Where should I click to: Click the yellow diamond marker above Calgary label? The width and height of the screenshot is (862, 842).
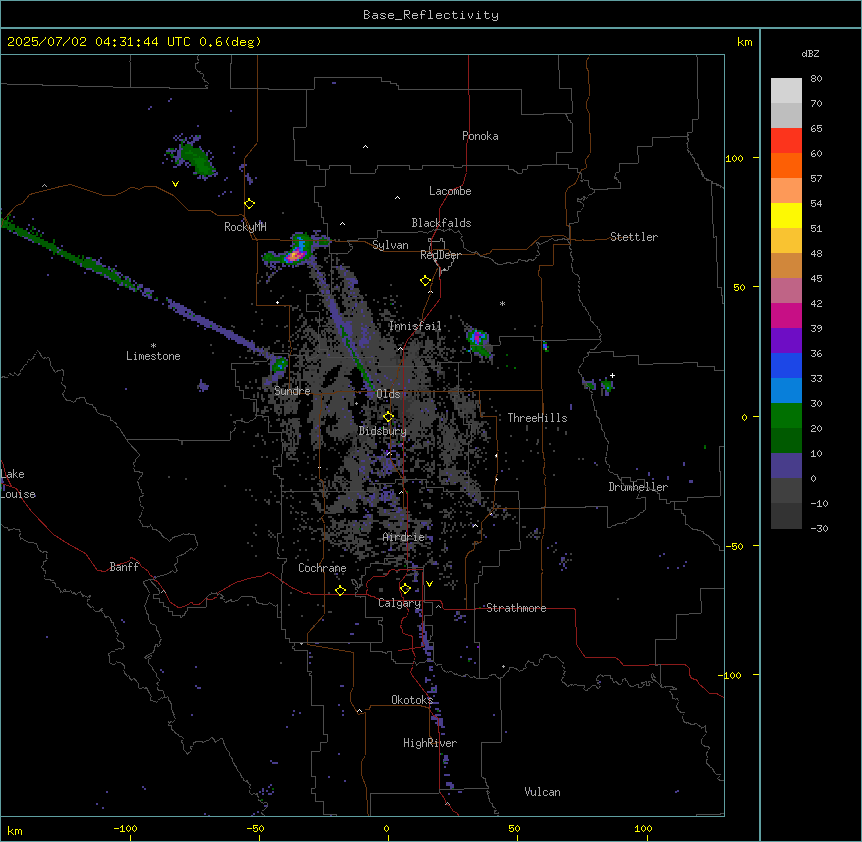pyautogui.click(x=405, y=589)
